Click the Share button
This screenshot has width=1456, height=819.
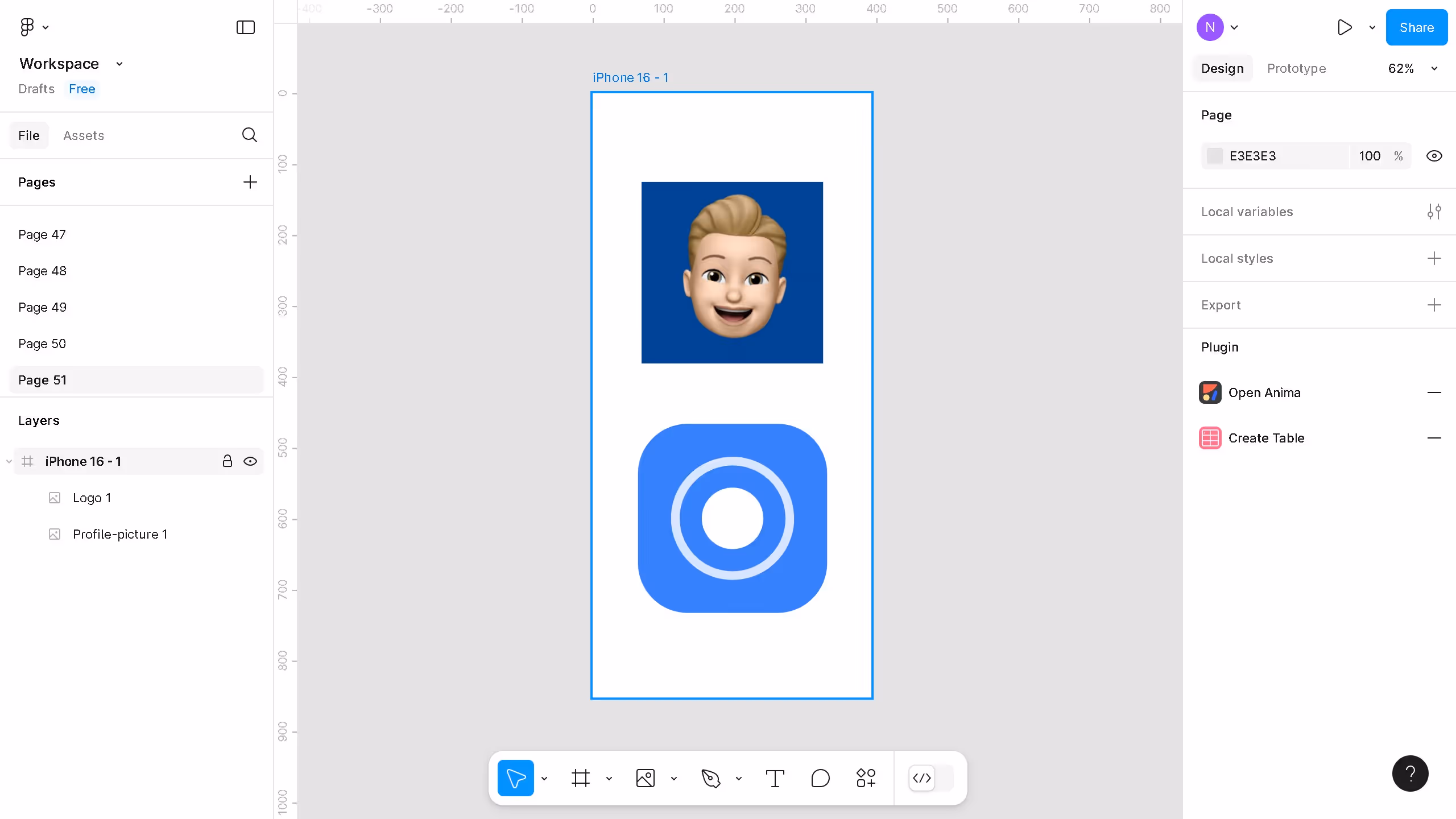coord(1416,27)
